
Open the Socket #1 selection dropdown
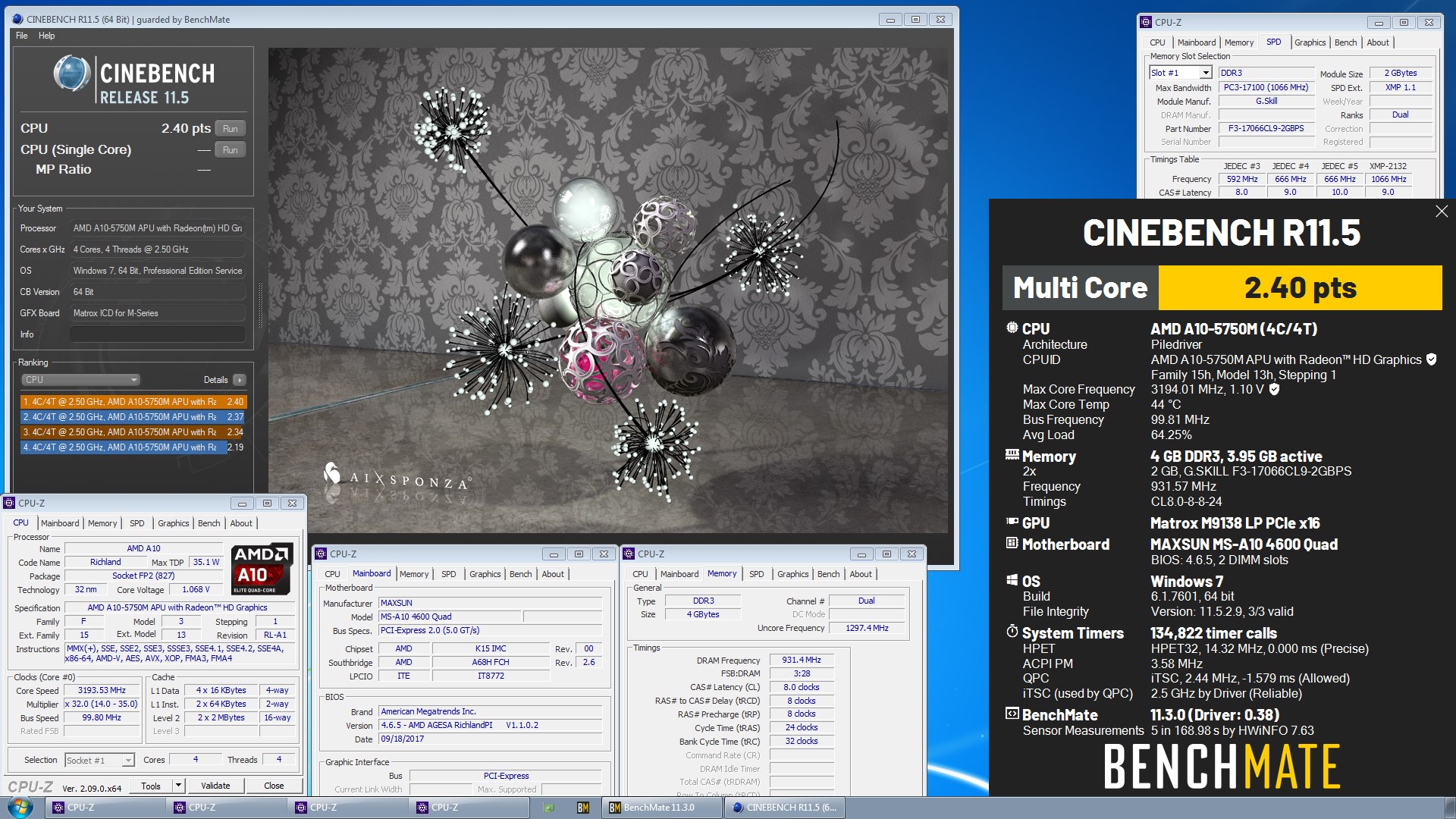click(128, 760)
